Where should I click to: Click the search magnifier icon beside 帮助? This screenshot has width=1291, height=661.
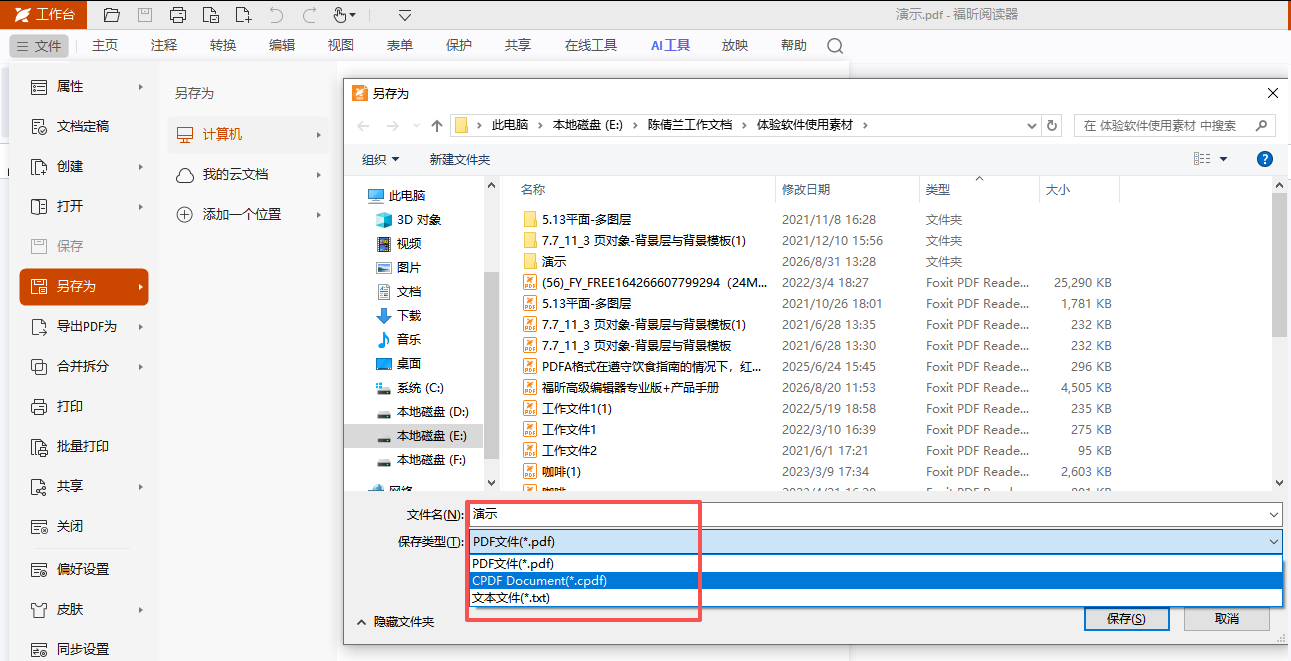pyautogui.click(x=835, y=46)
